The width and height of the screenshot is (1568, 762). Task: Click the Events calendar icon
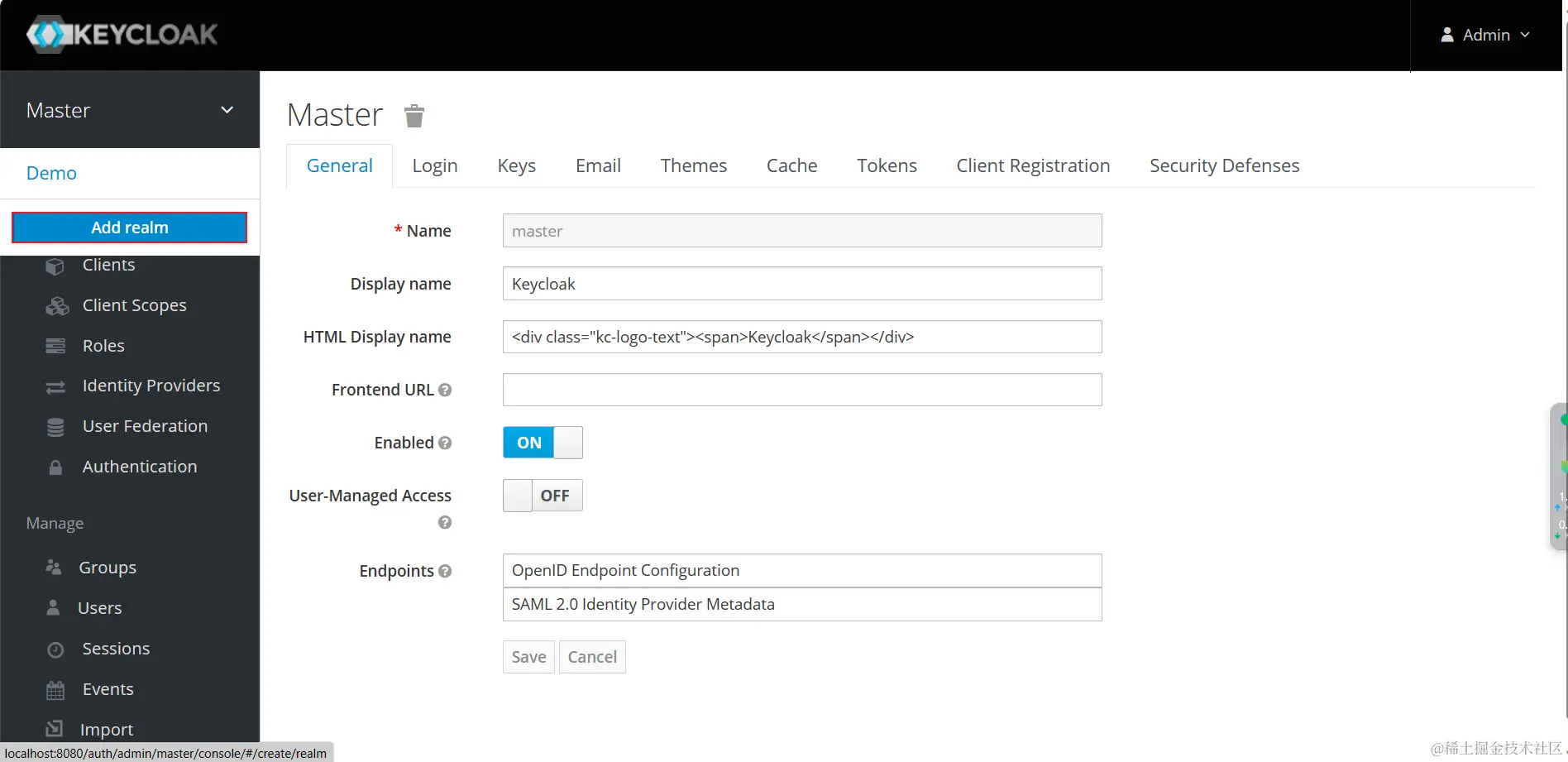pyautogui.click(x=55, y=690)
